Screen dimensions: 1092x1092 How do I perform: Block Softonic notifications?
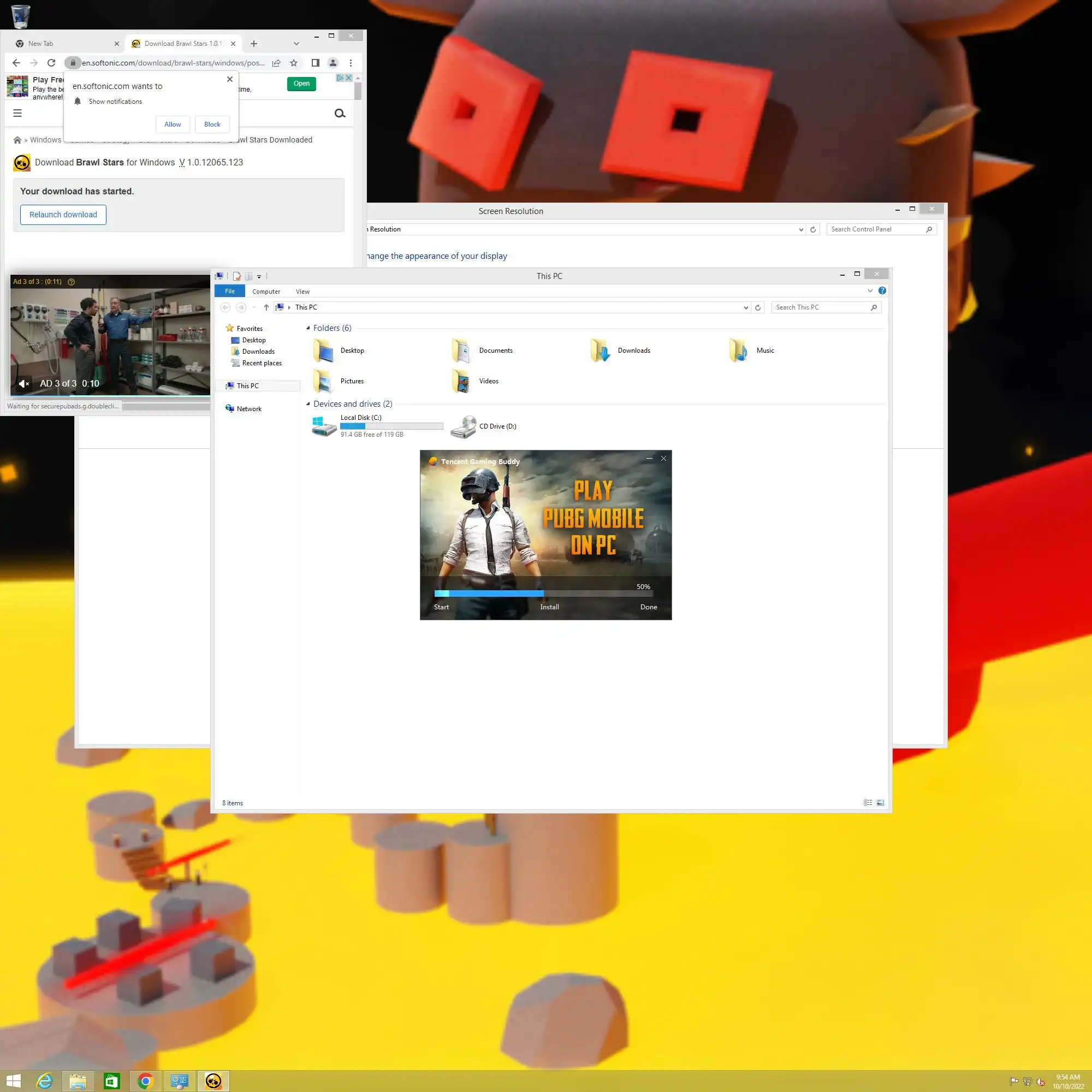[212, 124]
